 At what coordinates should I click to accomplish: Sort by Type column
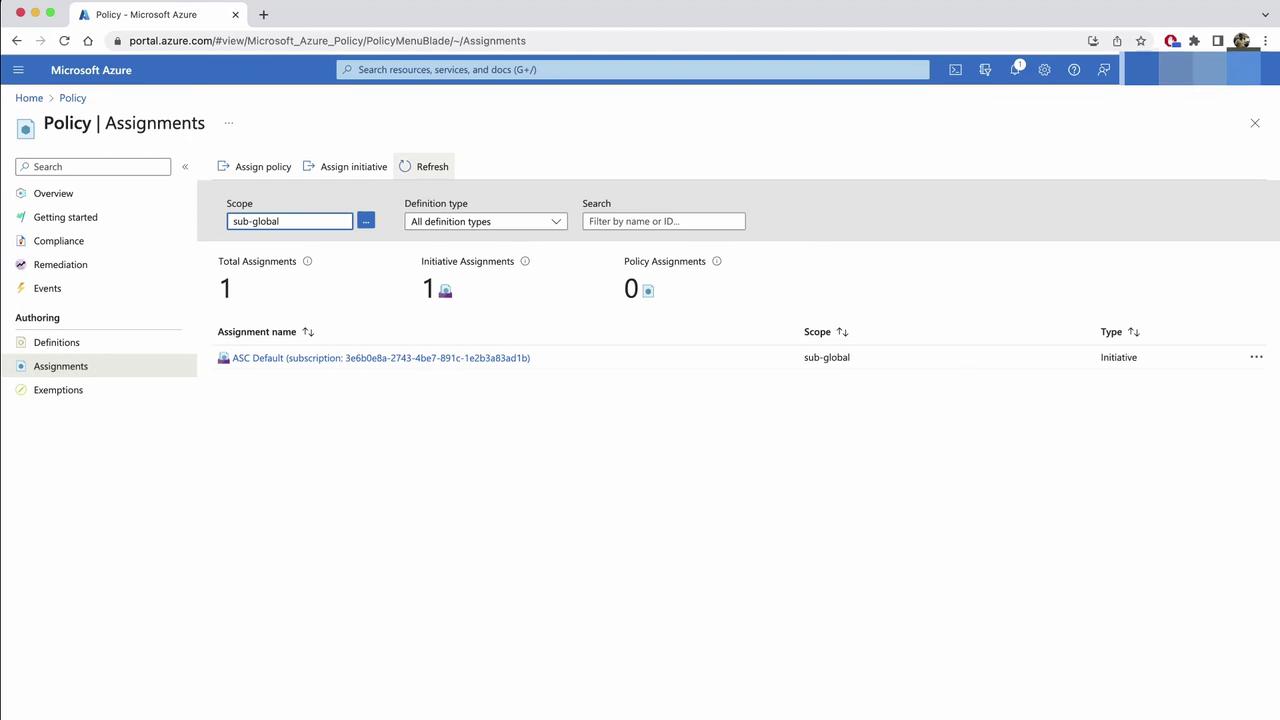pyautogui.click(x=1120, y=332)
